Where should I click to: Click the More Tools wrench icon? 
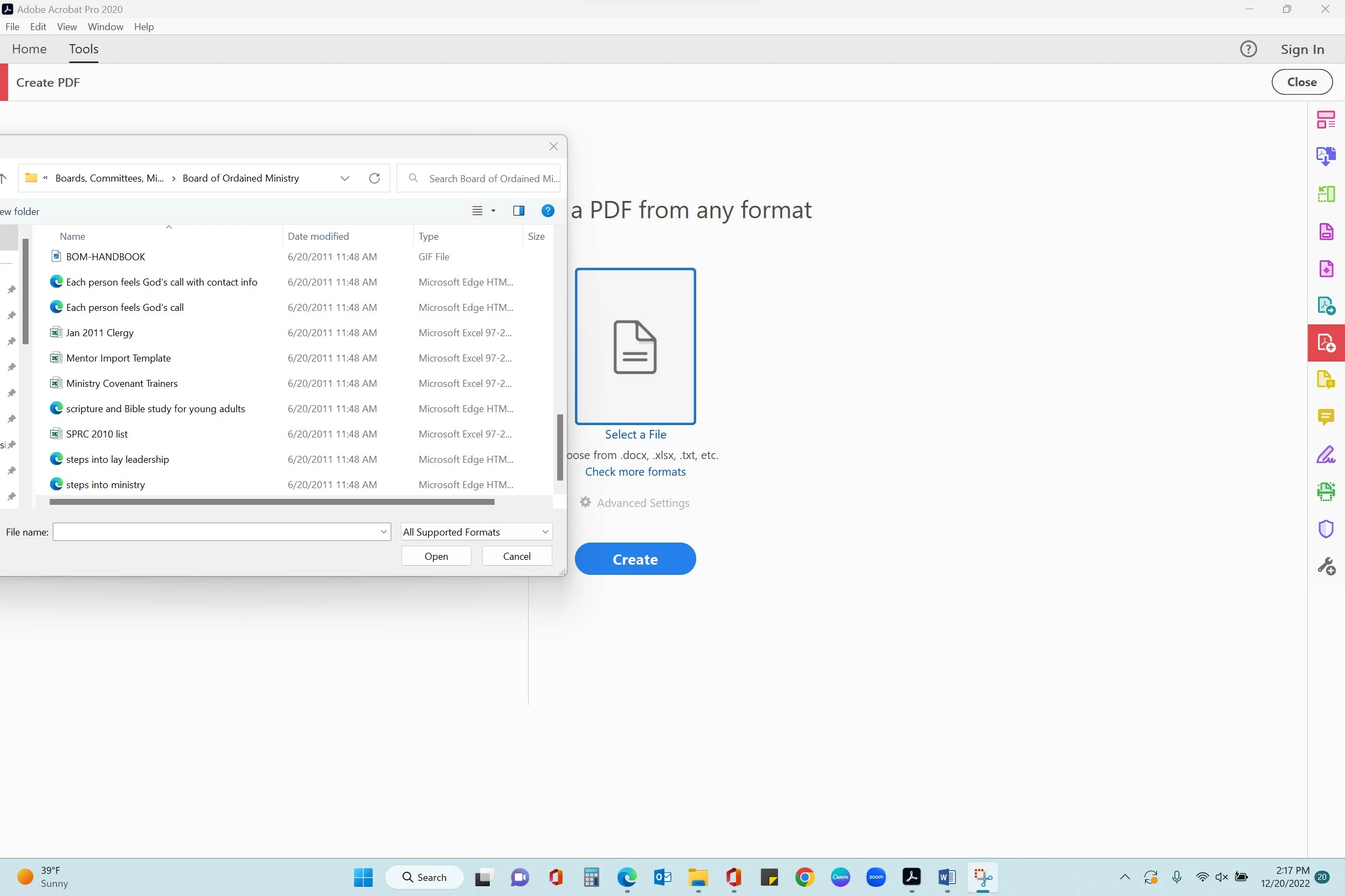1325,566
